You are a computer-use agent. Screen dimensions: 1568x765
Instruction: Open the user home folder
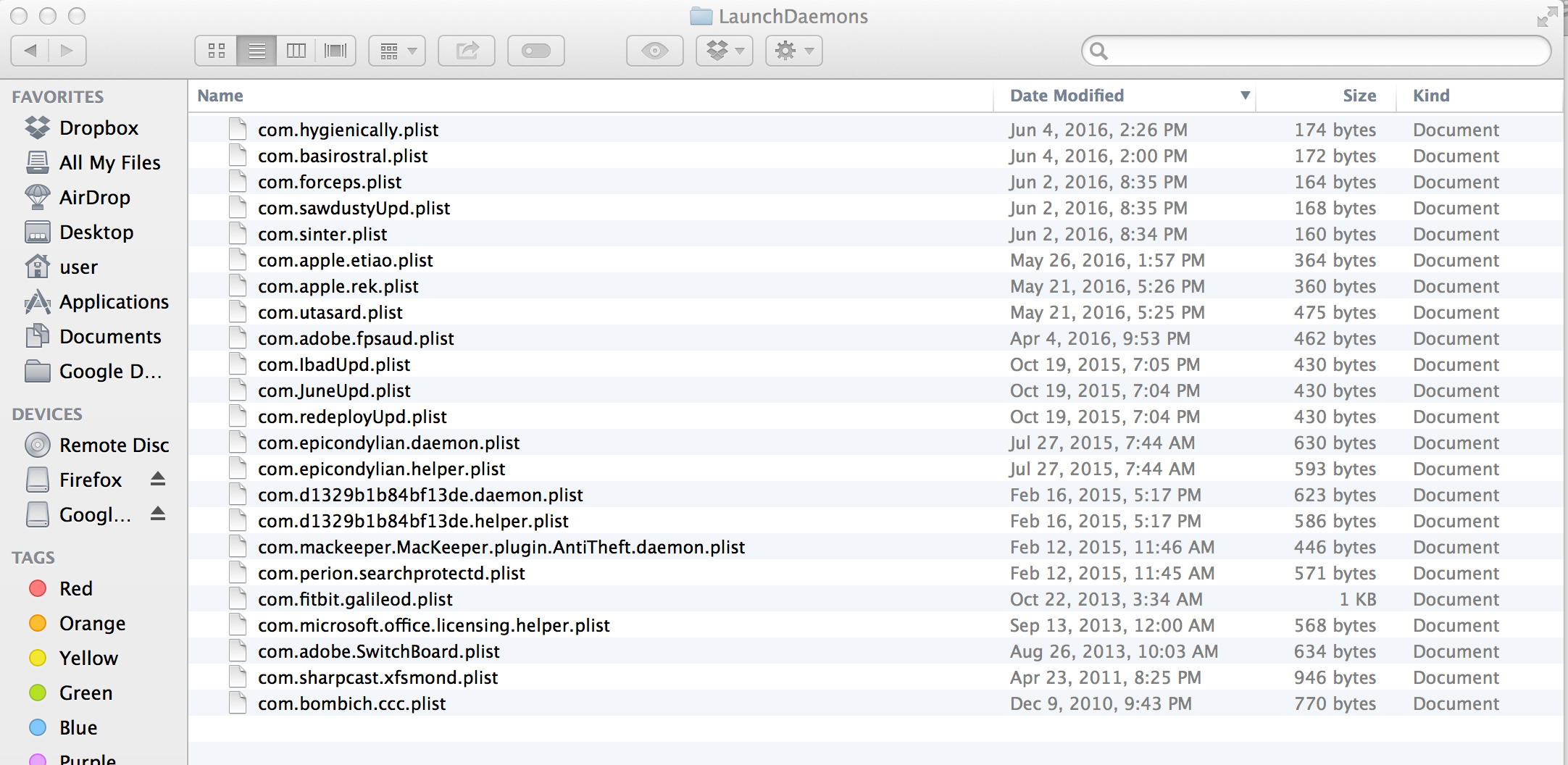(93, 267)
